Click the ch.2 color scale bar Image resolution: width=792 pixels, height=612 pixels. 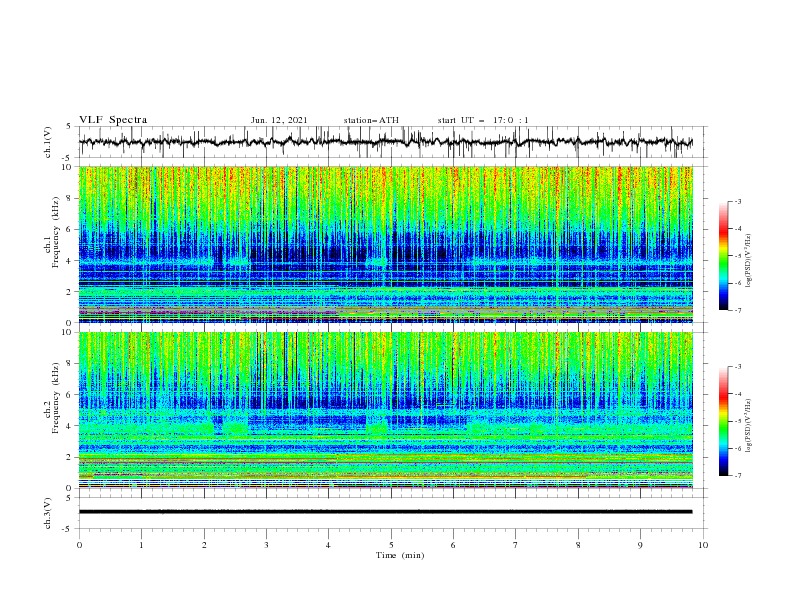pos(723,421)
